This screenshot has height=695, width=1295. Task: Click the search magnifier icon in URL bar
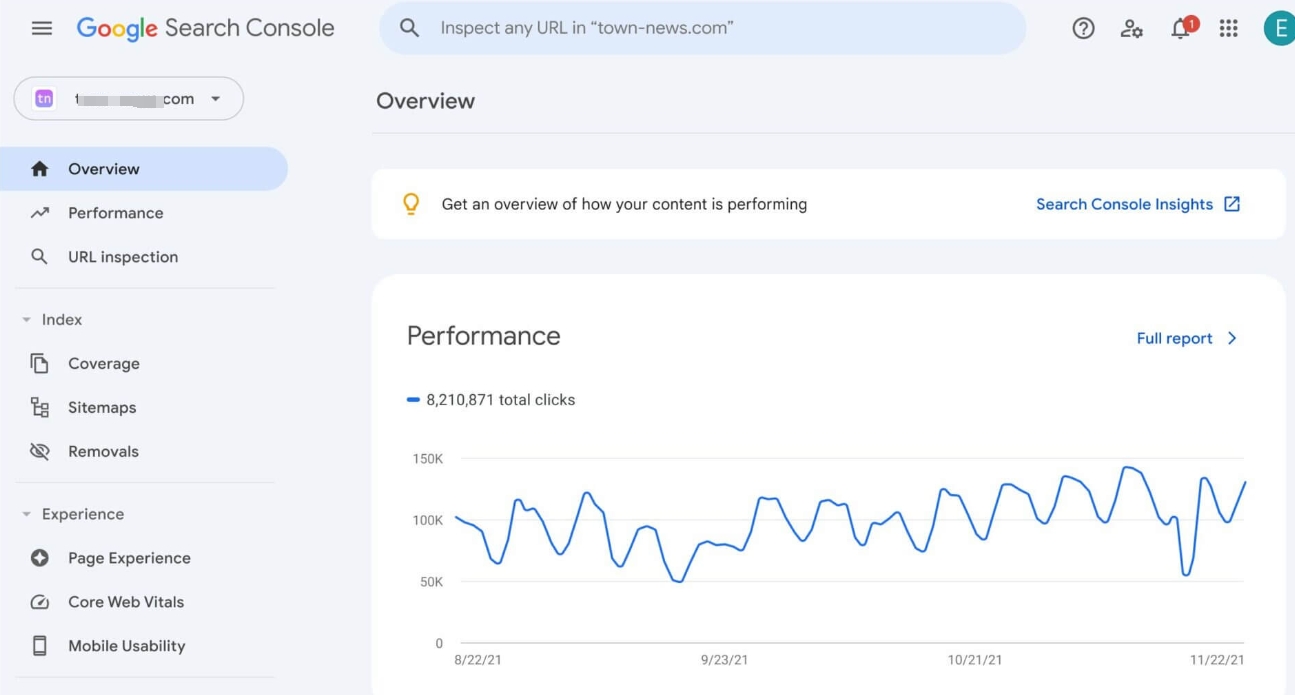tap(409, 28)
